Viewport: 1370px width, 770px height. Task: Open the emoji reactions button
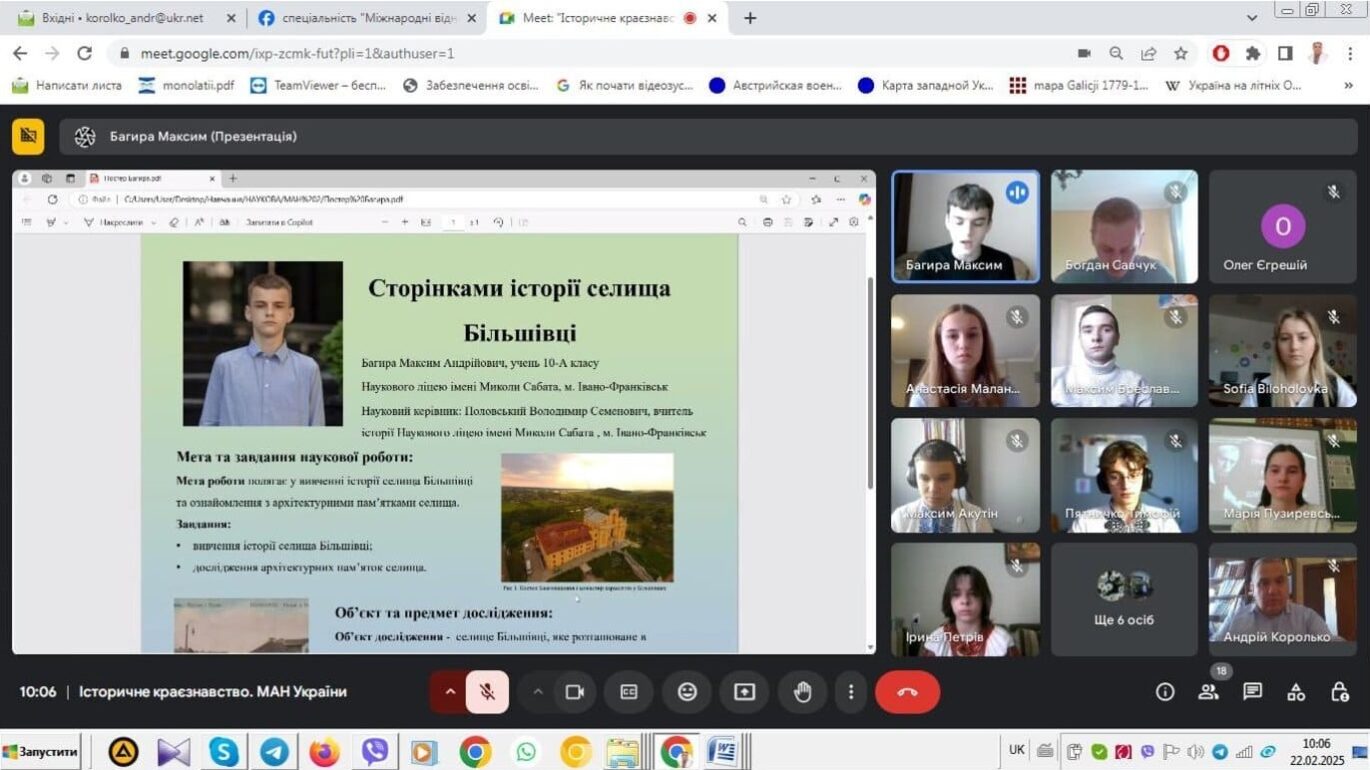[x=687, y=692]
